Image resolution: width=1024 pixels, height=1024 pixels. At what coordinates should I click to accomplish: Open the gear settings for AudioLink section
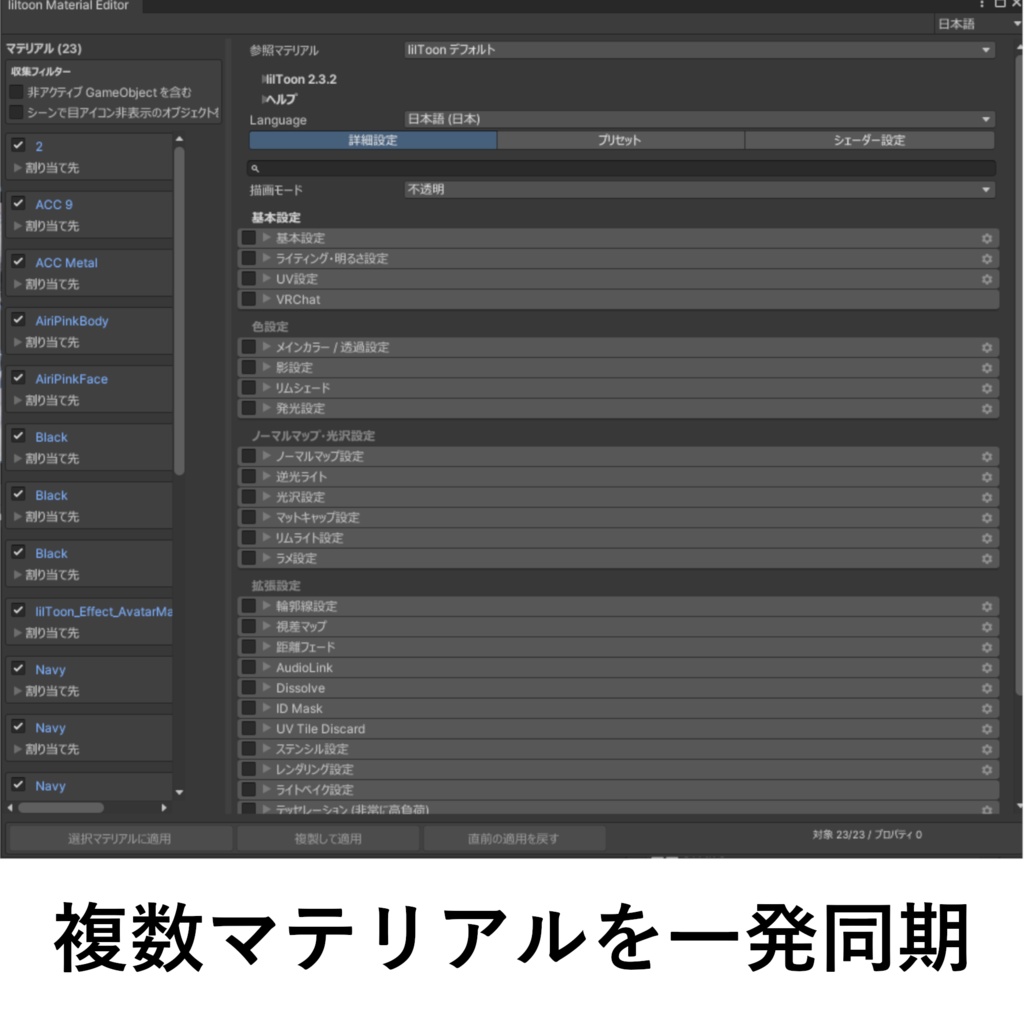pos(986,667)
